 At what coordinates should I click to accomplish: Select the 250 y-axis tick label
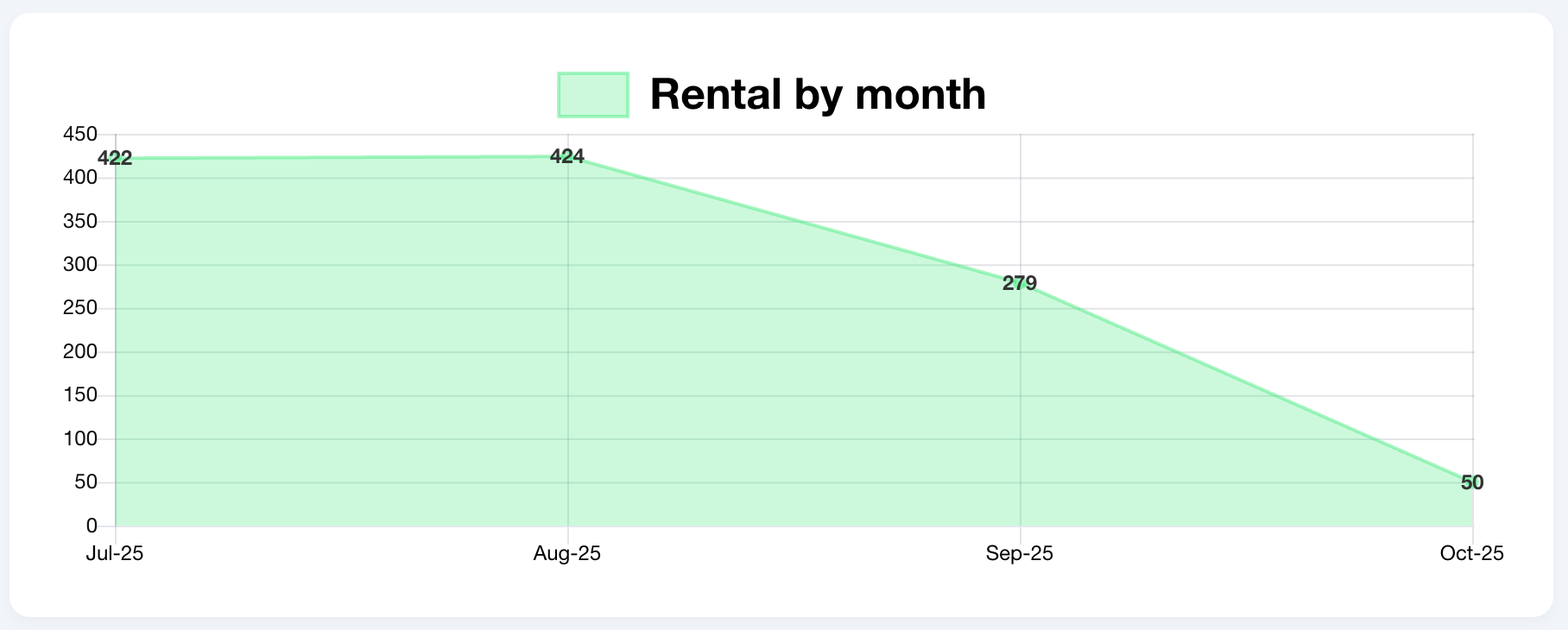pos(80,309)
